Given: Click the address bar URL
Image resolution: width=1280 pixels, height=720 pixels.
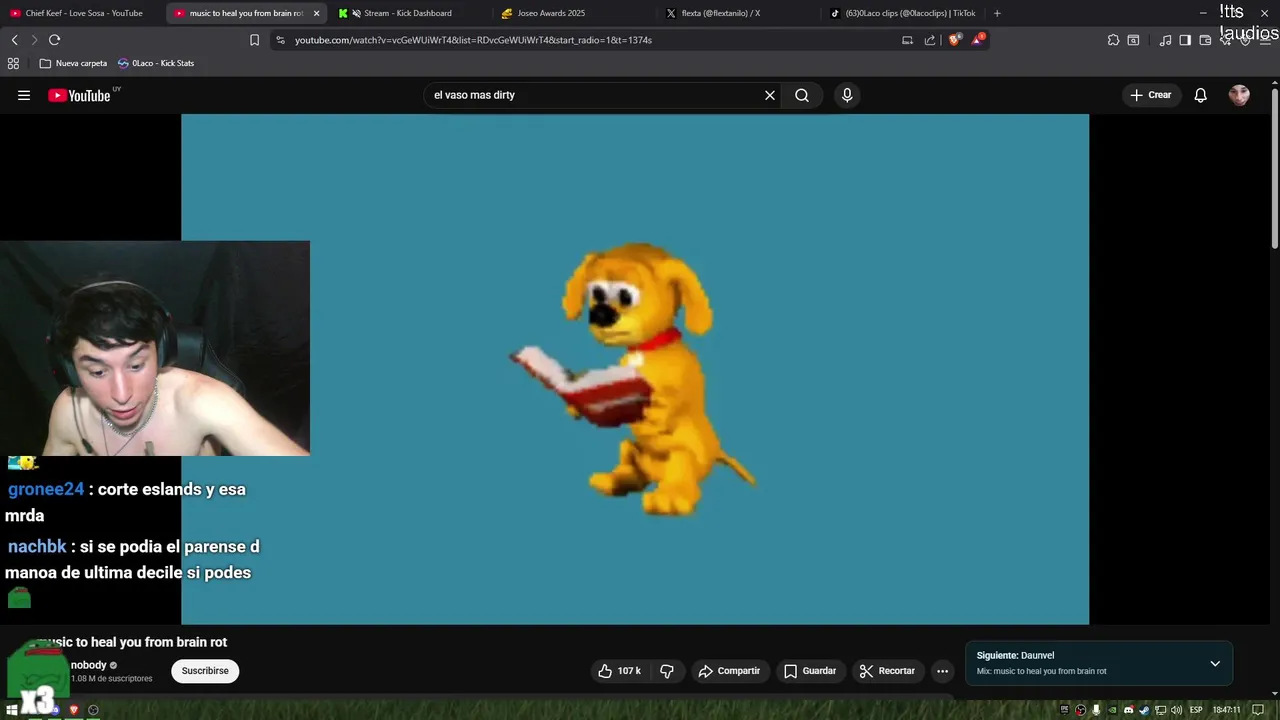Looking at the screenshot, I should tap(473, 40).
